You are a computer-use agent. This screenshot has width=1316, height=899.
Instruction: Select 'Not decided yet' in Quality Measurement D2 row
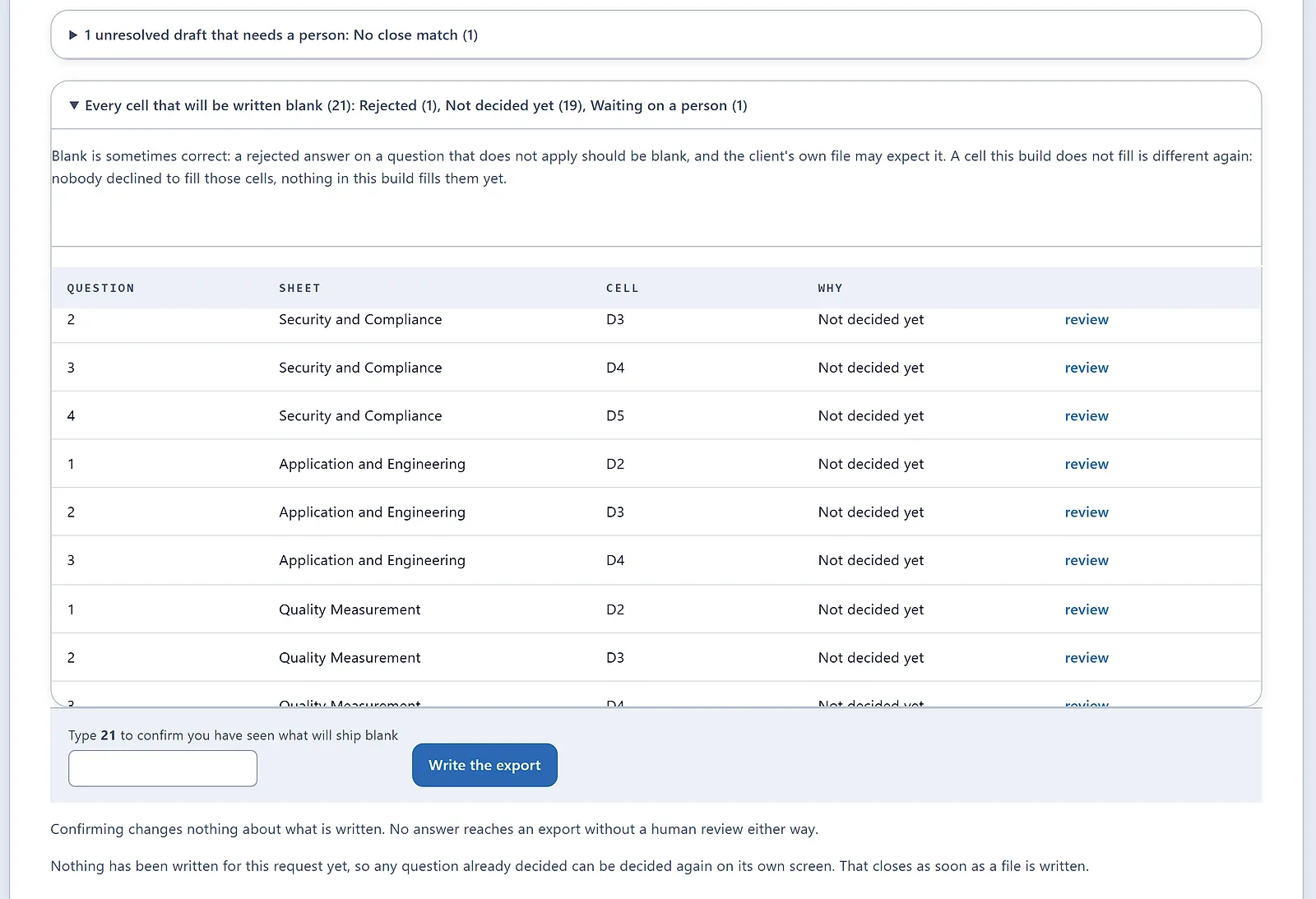870,609
